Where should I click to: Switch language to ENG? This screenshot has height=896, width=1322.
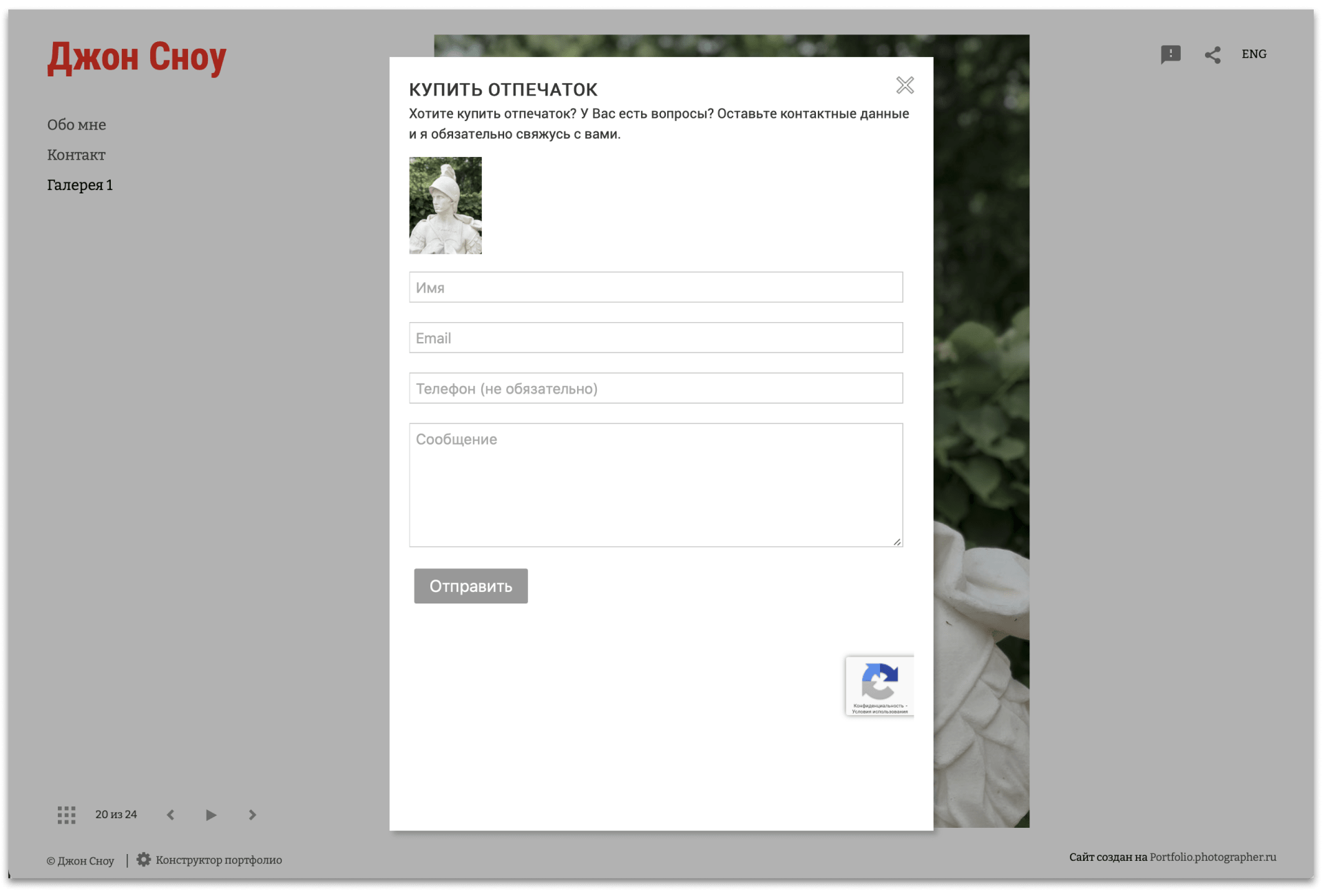click(x=1254, y=54)
